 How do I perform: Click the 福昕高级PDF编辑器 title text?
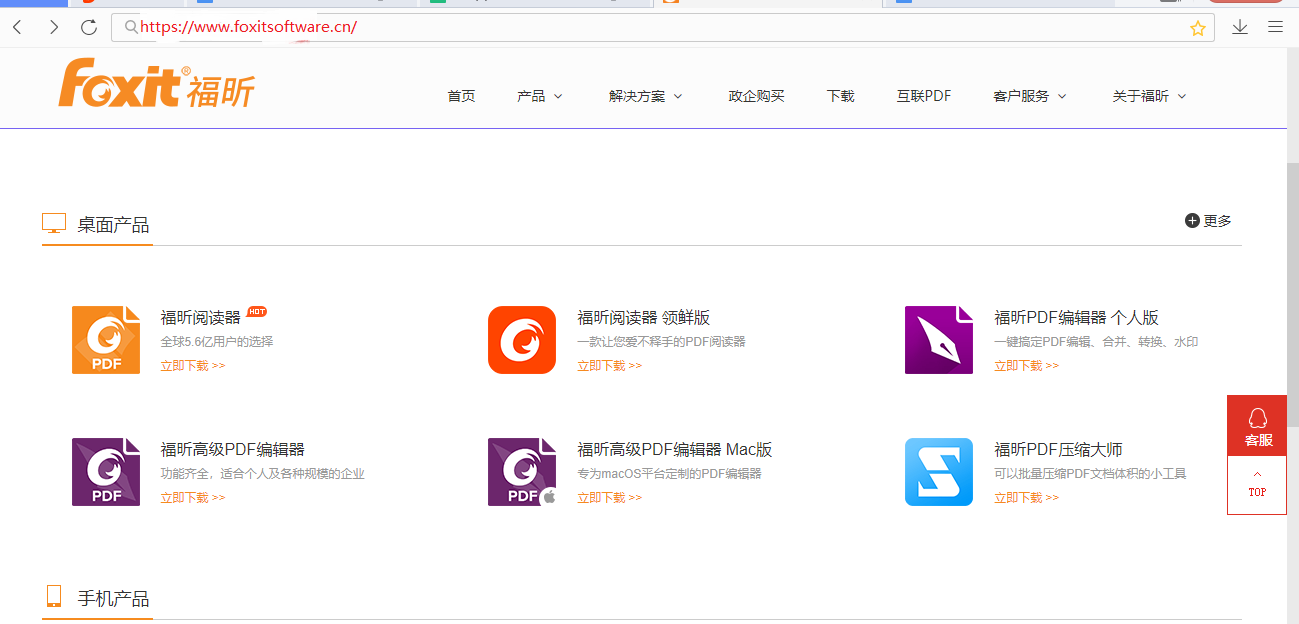232,450
